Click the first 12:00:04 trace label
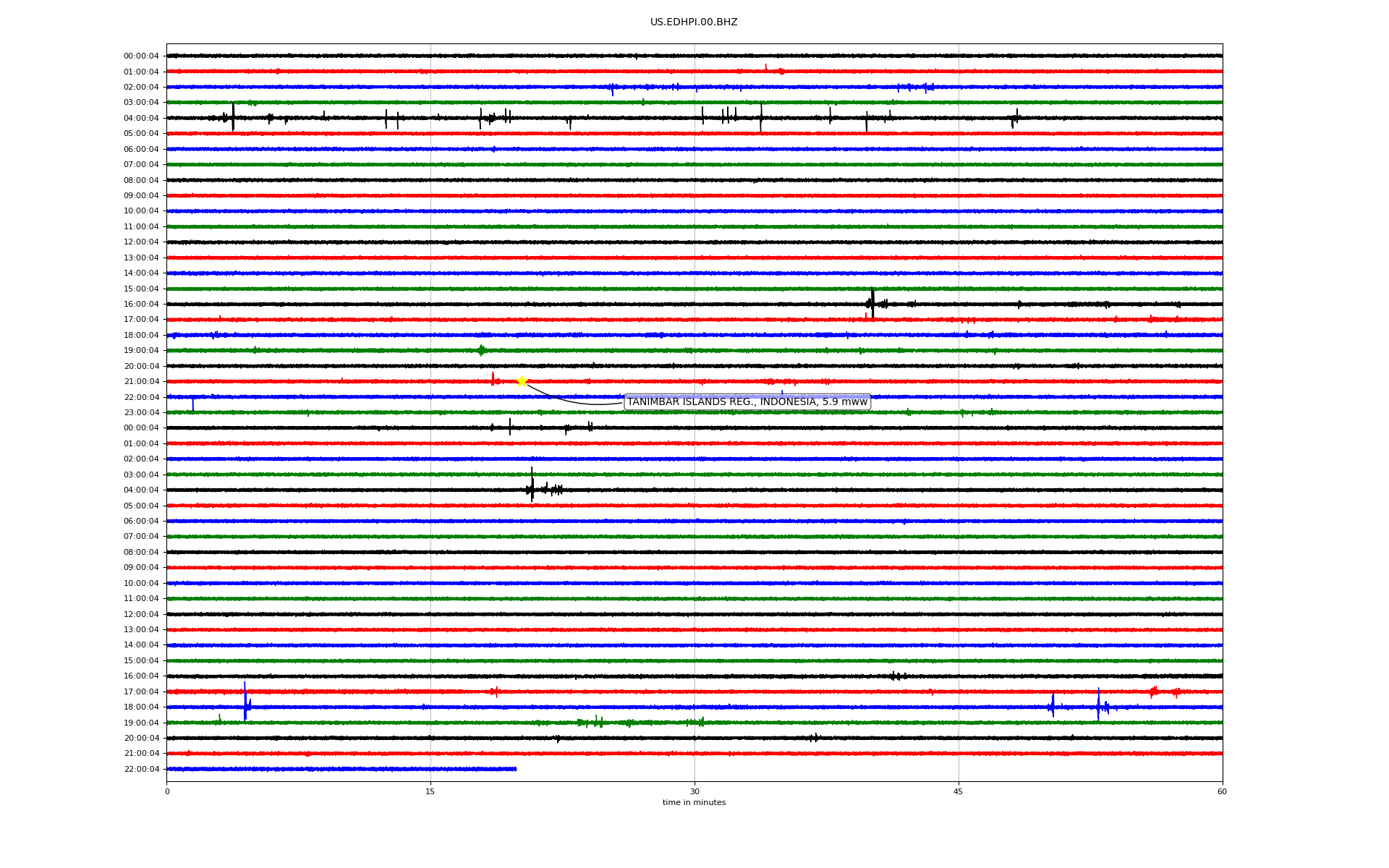The width and height of the screenshot is (1389, 868). pos(141,242)
